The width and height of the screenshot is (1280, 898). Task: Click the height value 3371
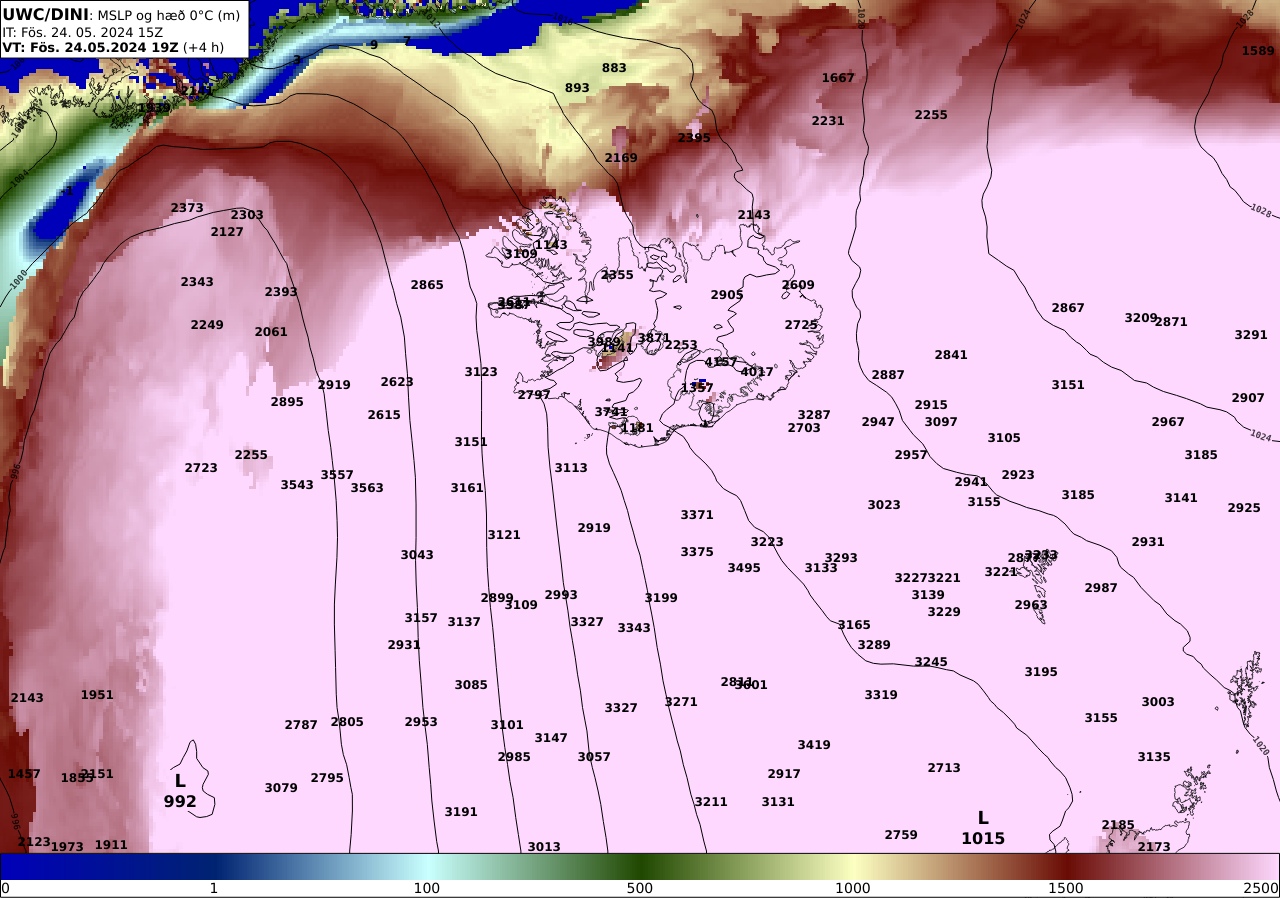click(697, 515)
